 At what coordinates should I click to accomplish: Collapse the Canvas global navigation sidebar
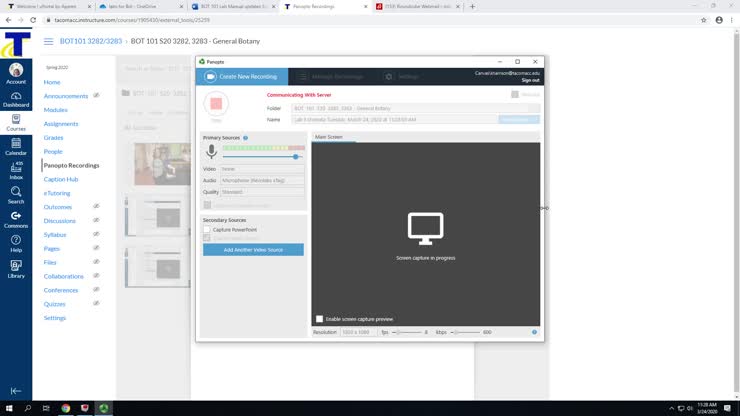16,391
